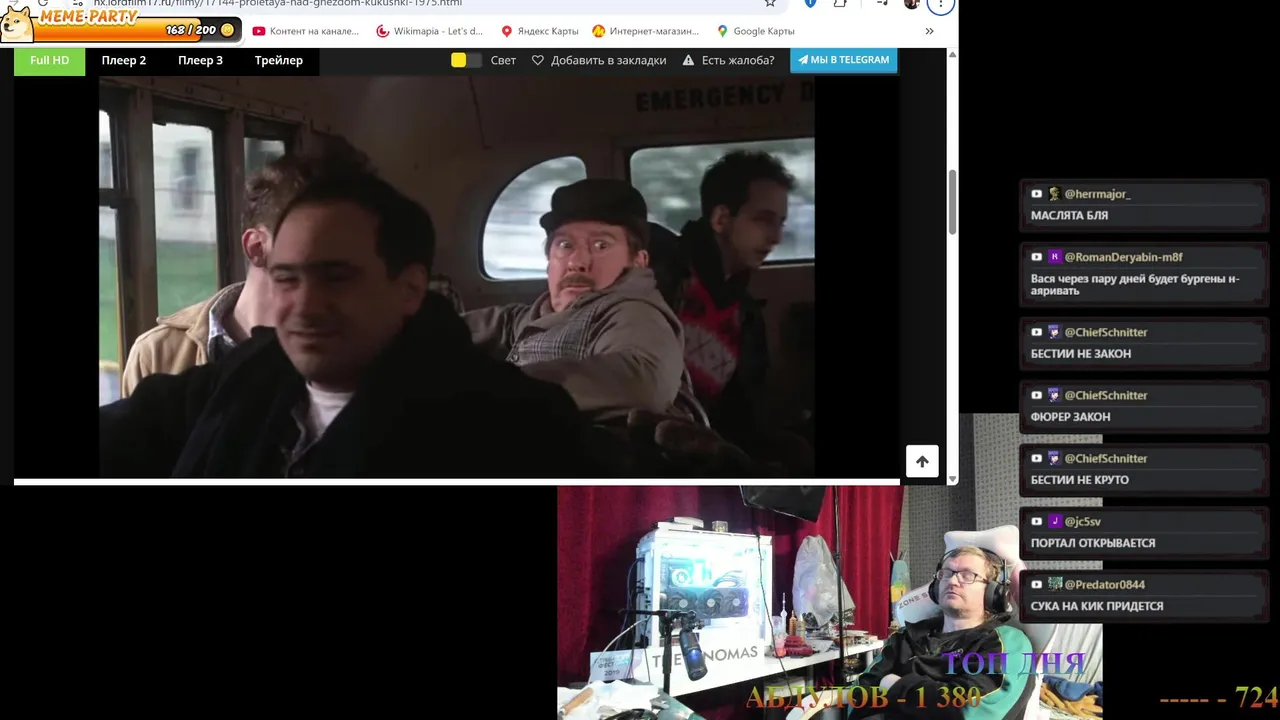Click the 'Добавить в закладки' link
This screenshot has width=1280, height=720.
coord(608,60)
